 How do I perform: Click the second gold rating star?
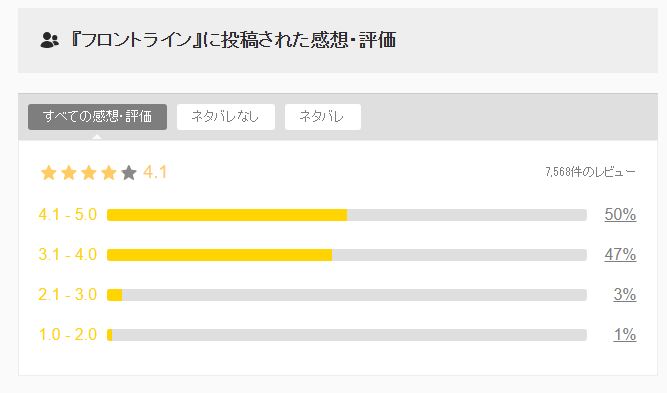[68, 173]
